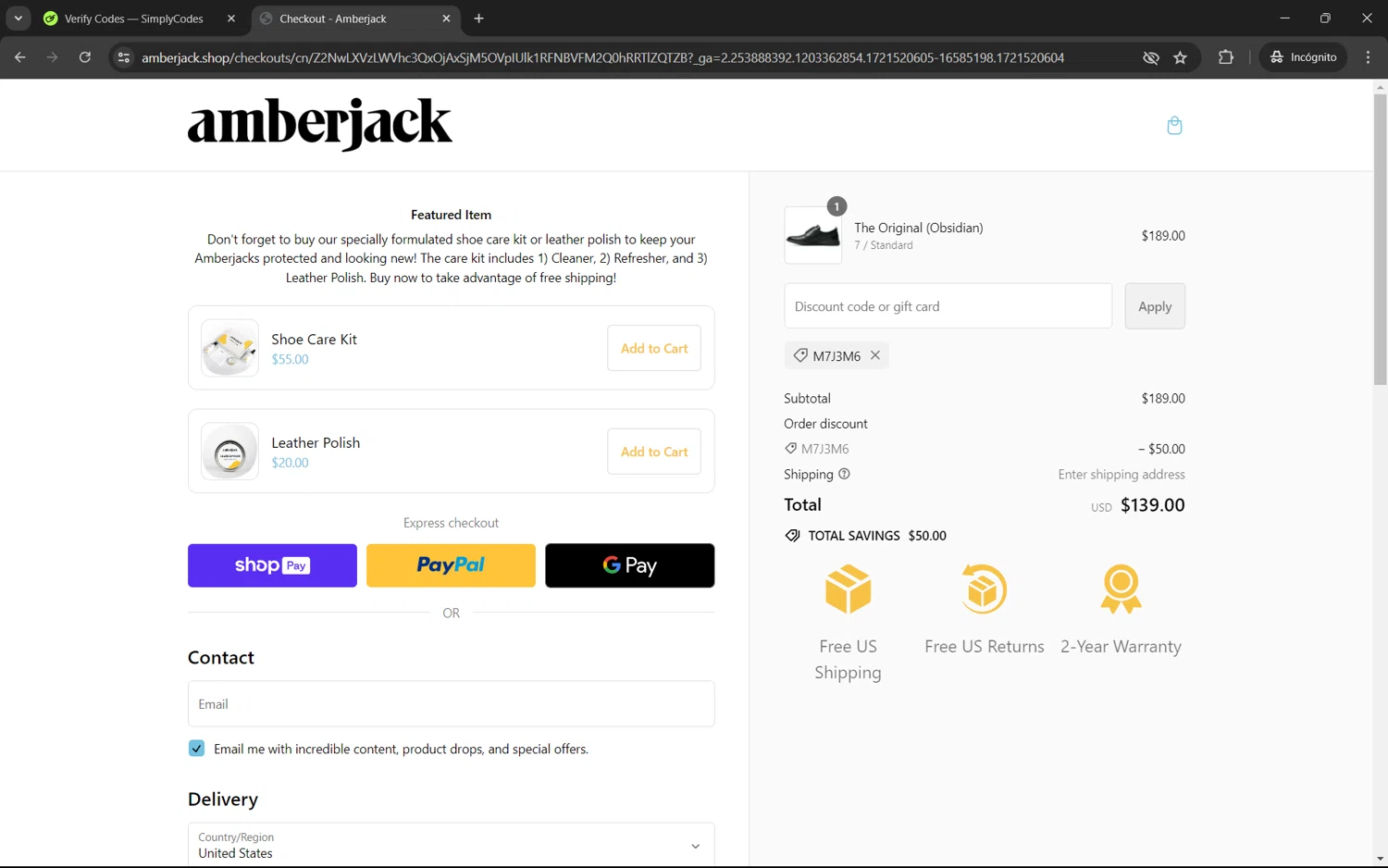
Task: Add Shoe Care Kit to cart
Action: click(654, 348)
